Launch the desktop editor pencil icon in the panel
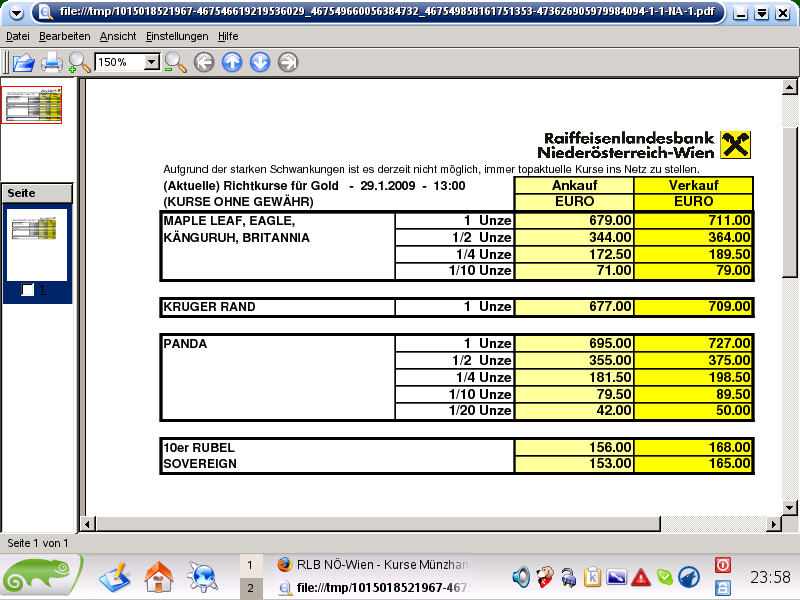Image resolution: width=800 pixels, height=600 pixels. pos(115,577)
